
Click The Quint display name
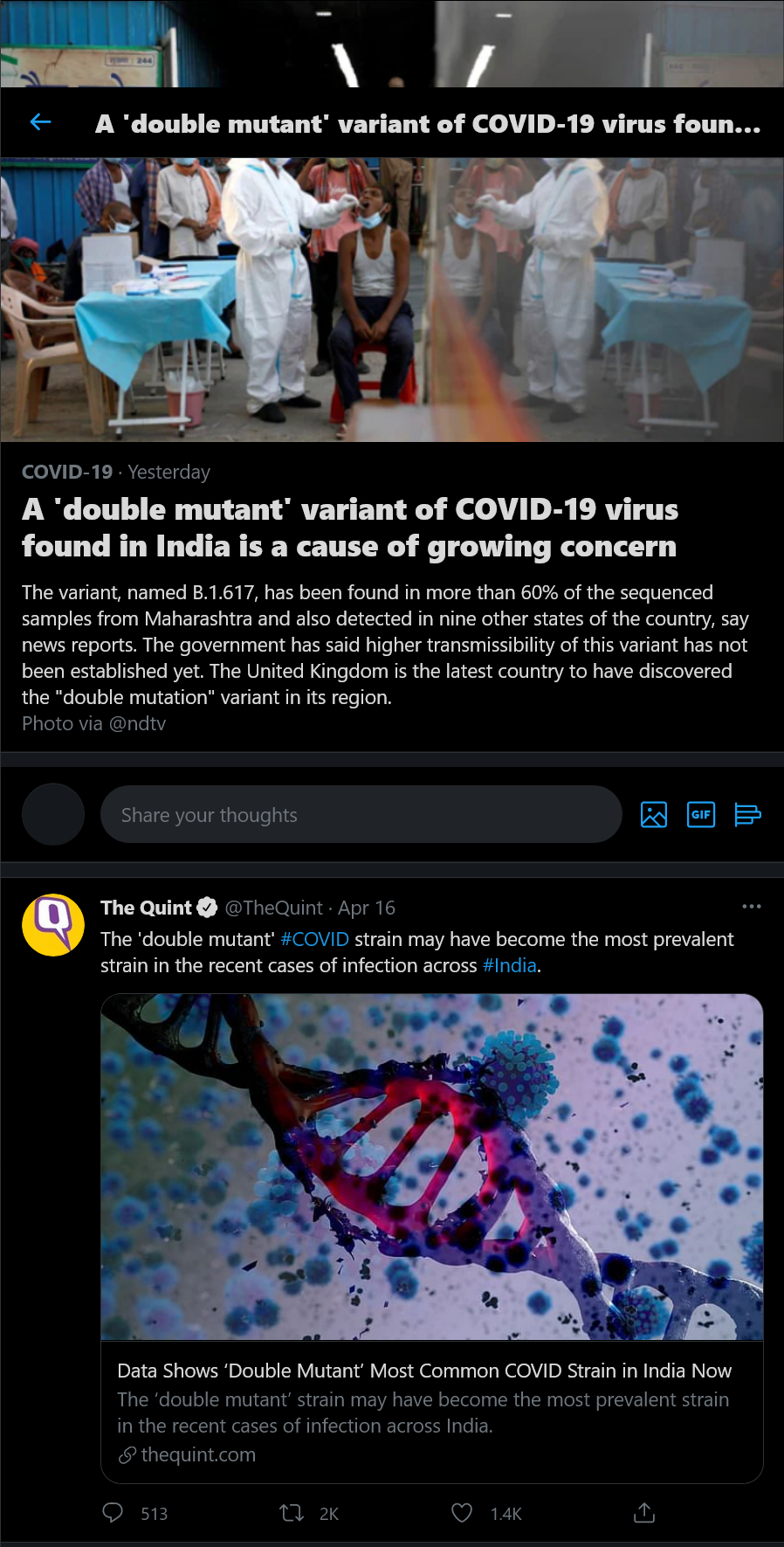(x=146, y=908)
